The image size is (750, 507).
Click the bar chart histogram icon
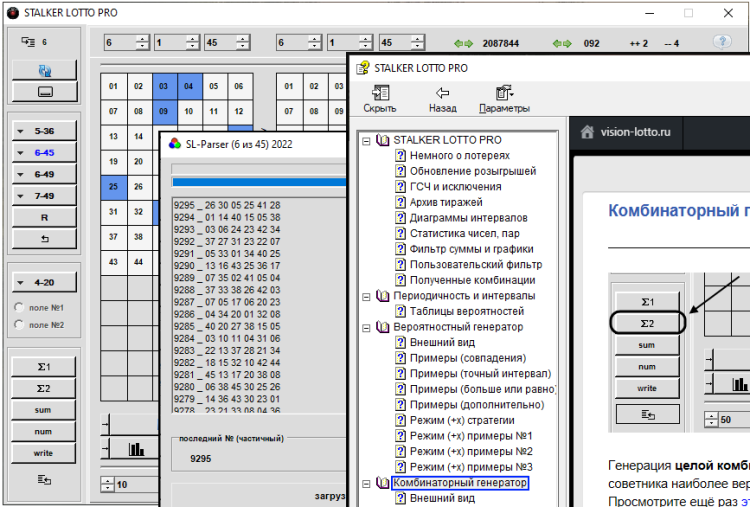click(x=137, y=449)
